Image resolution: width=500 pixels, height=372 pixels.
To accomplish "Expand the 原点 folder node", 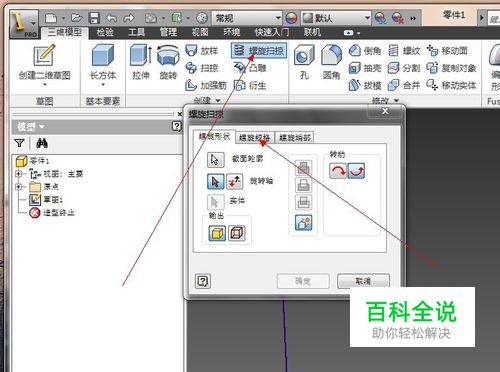I will click(x=19, y=187).
